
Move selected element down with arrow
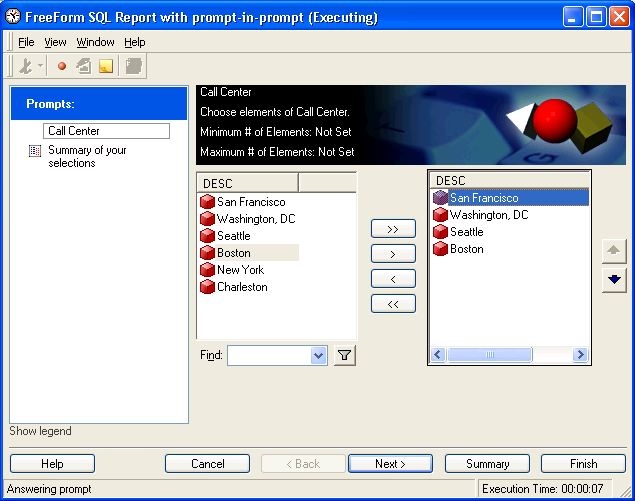(614, 280)
